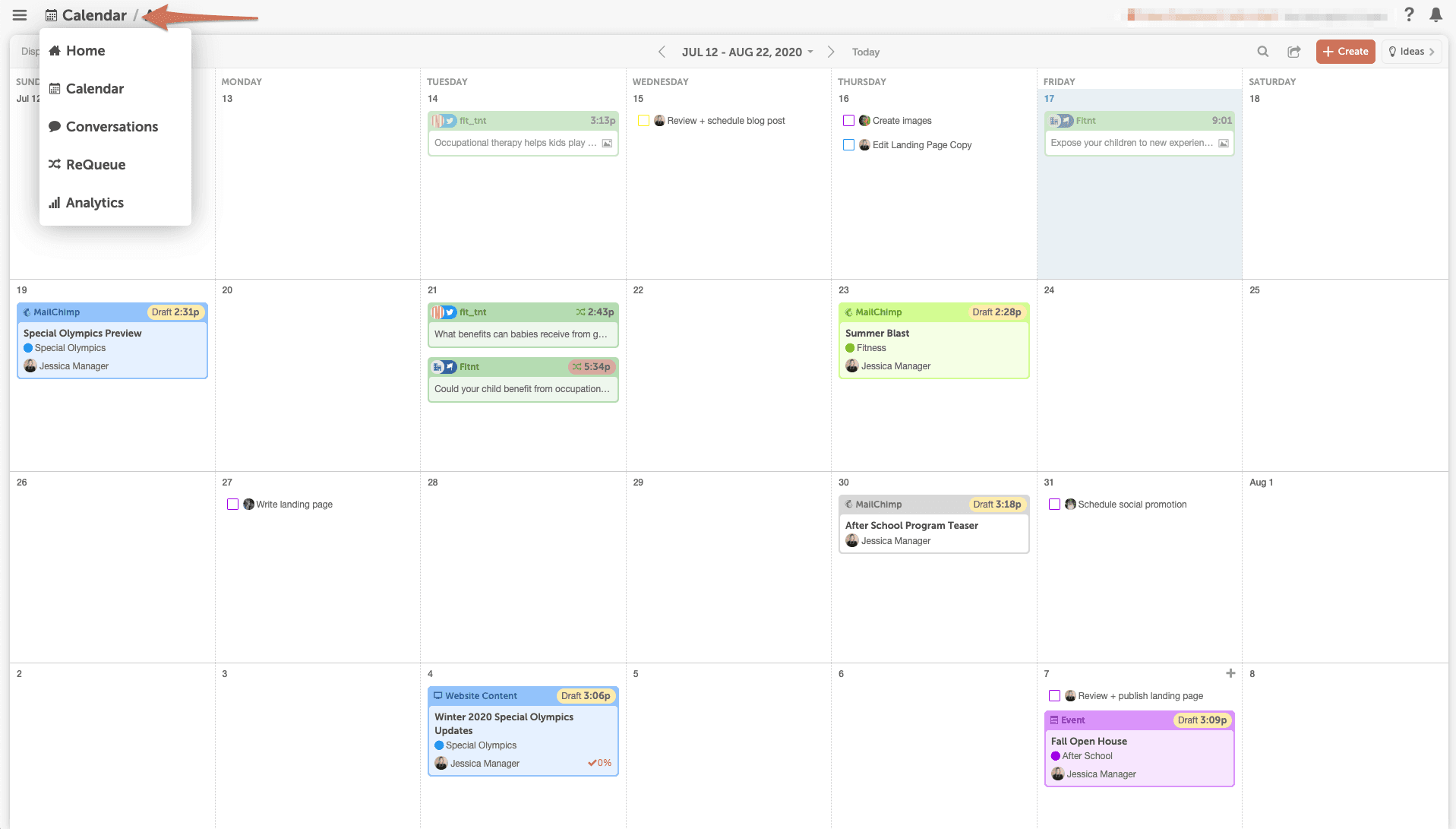
Task: Select Analytics from navigation menu
Action: click(94, 203)
